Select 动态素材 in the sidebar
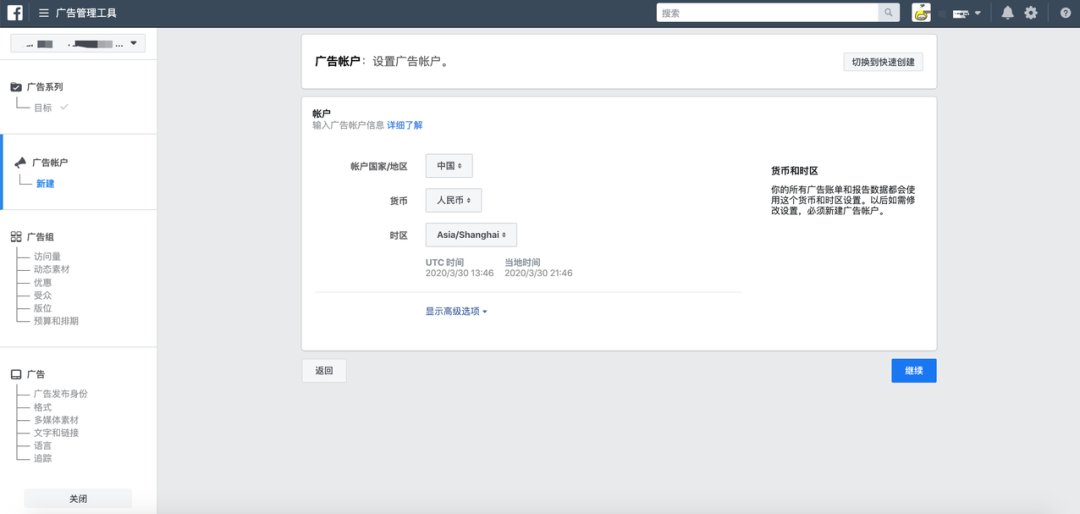The height and width of the screenshot is (514, 1080). tap(52, 269)
